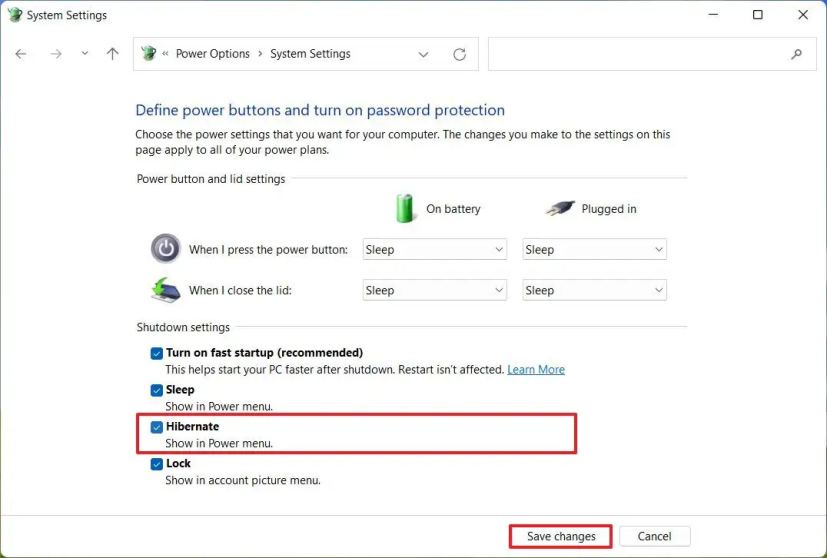The image size is (827, 558).
Task: Expand the address bar history dropdown
Action: click(423, 54)
